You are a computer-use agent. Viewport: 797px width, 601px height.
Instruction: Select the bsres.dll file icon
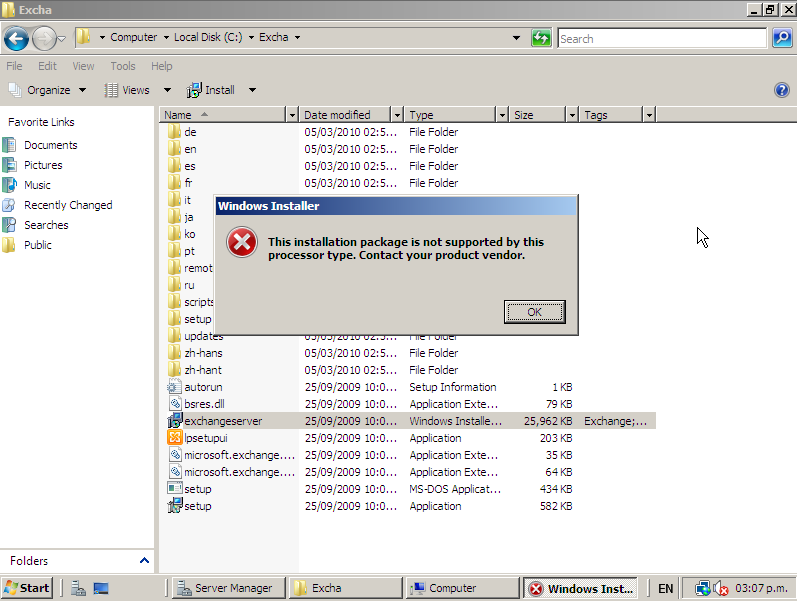pyautogui.click(x=175, y=404)
